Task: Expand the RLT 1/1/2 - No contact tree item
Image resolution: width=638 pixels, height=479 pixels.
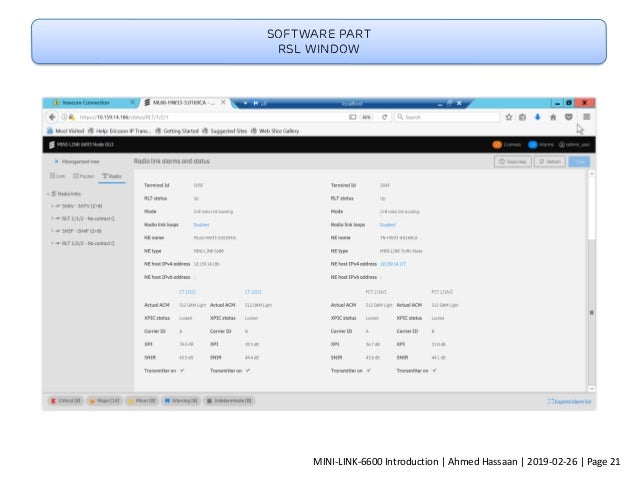Action: click(x=52, y=219)
